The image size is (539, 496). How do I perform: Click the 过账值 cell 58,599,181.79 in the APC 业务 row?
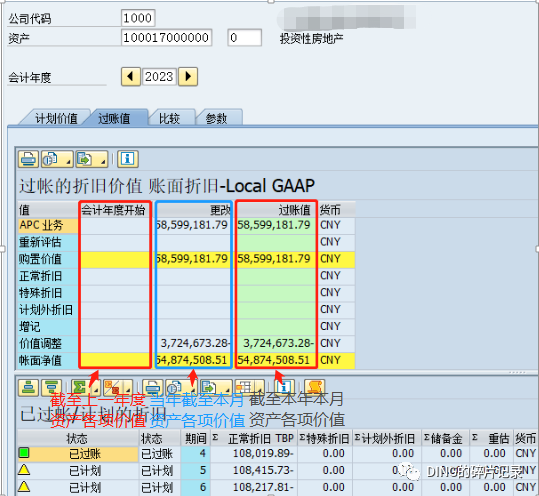[276, 225]
